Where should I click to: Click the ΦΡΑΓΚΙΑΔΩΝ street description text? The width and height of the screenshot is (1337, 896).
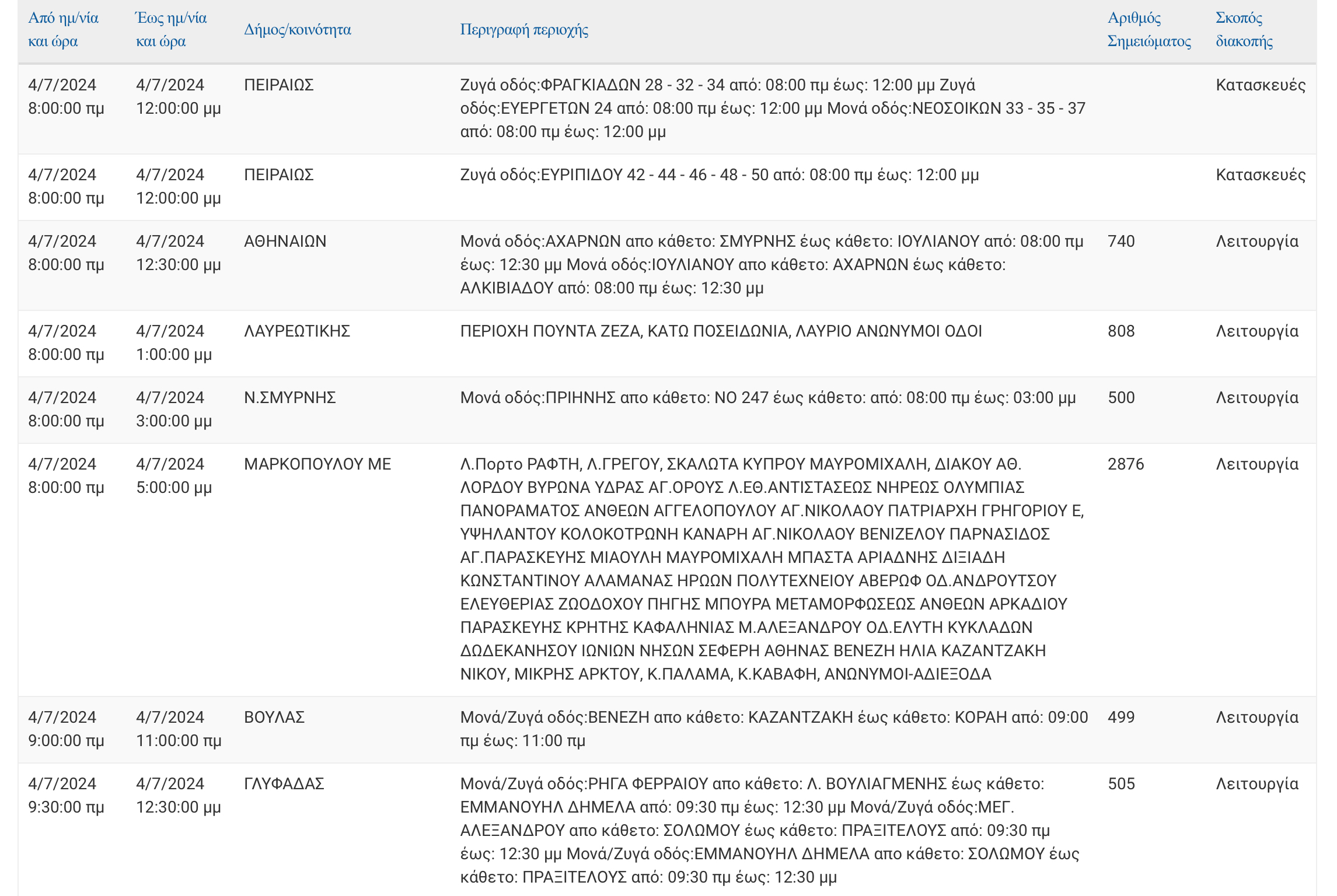point(773,108)
